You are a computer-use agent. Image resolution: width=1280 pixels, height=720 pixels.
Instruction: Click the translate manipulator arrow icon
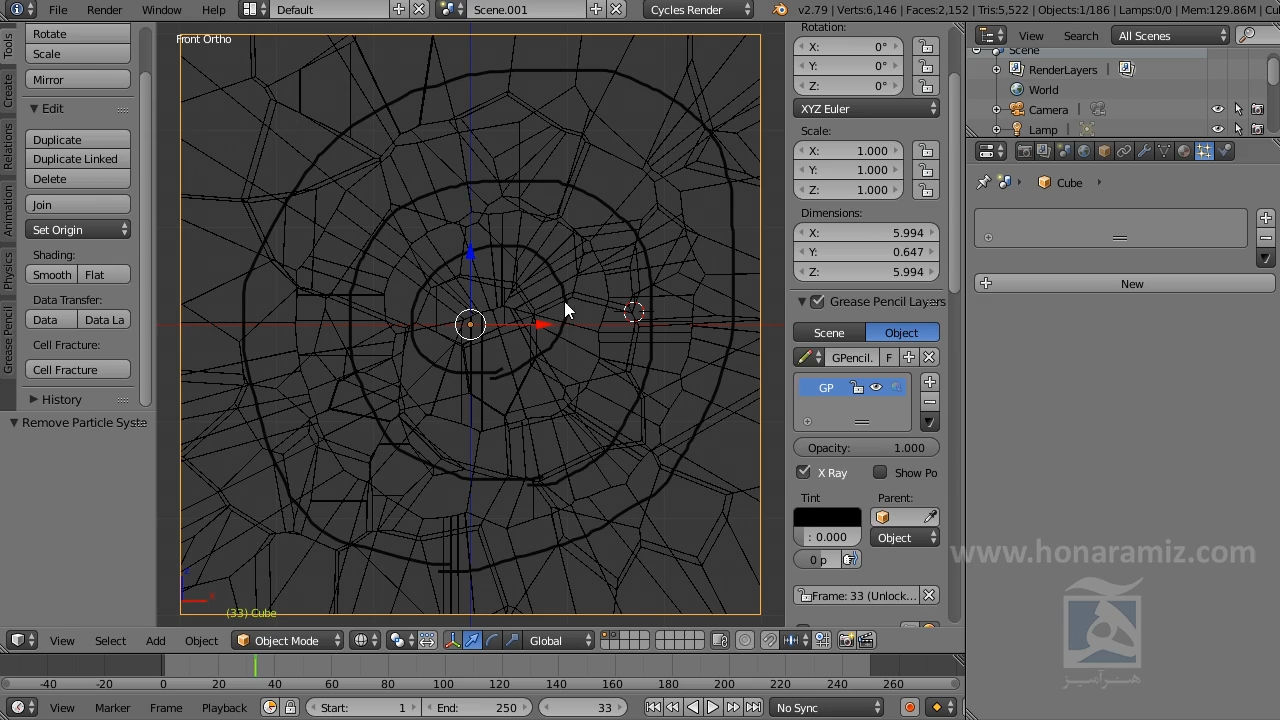(472, 640)
